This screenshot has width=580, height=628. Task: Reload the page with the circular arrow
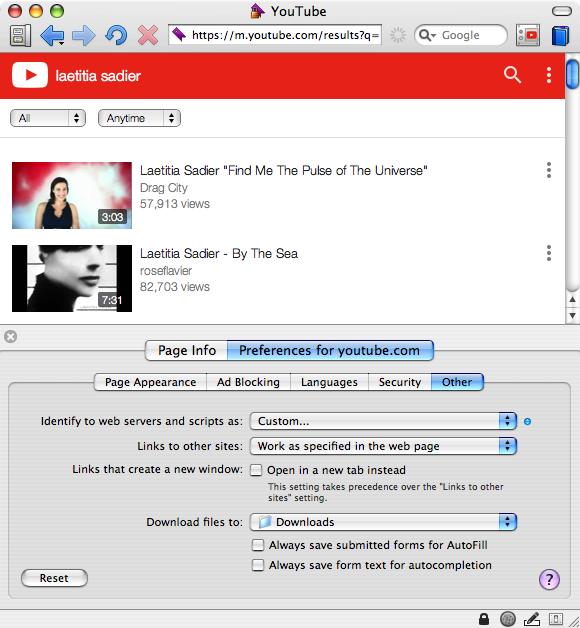tap(116, 35)
